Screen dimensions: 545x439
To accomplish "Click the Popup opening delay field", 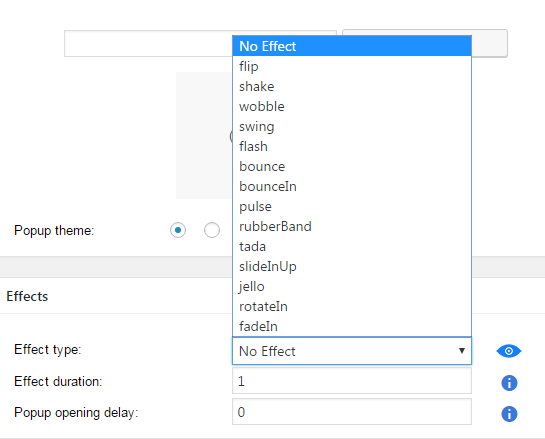I will (x=352, y=412).
